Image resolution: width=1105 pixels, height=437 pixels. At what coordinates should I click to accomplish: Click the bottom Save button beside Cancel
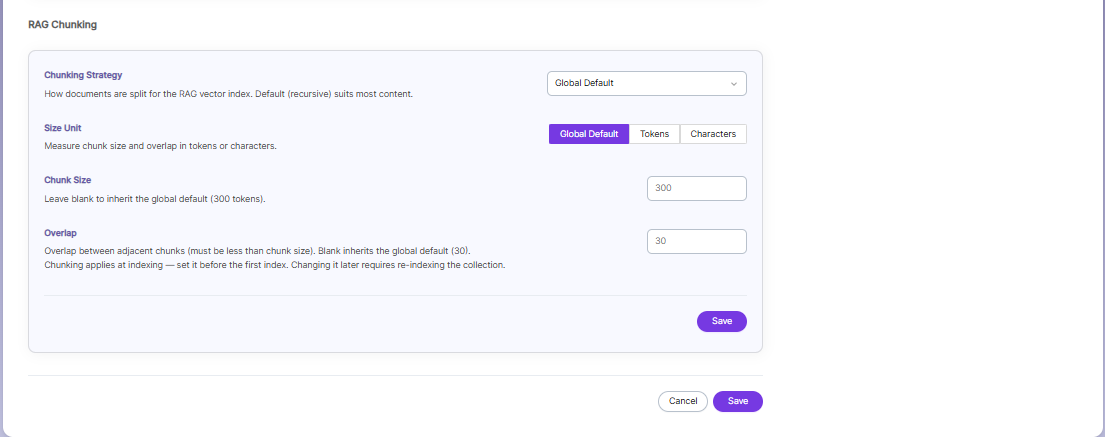click(x=737, y=401)
